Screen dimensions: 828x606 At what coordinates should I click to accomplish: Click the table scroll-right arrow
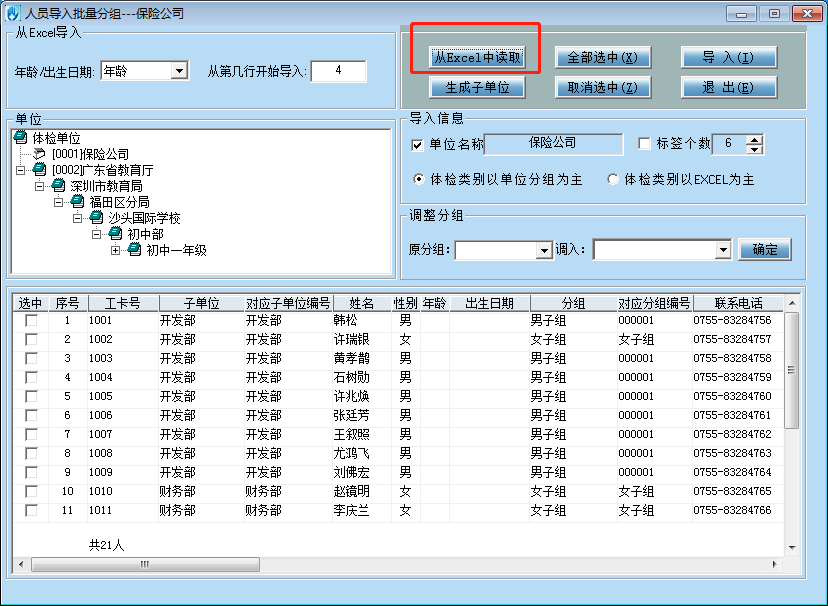(x=775, y=564)
